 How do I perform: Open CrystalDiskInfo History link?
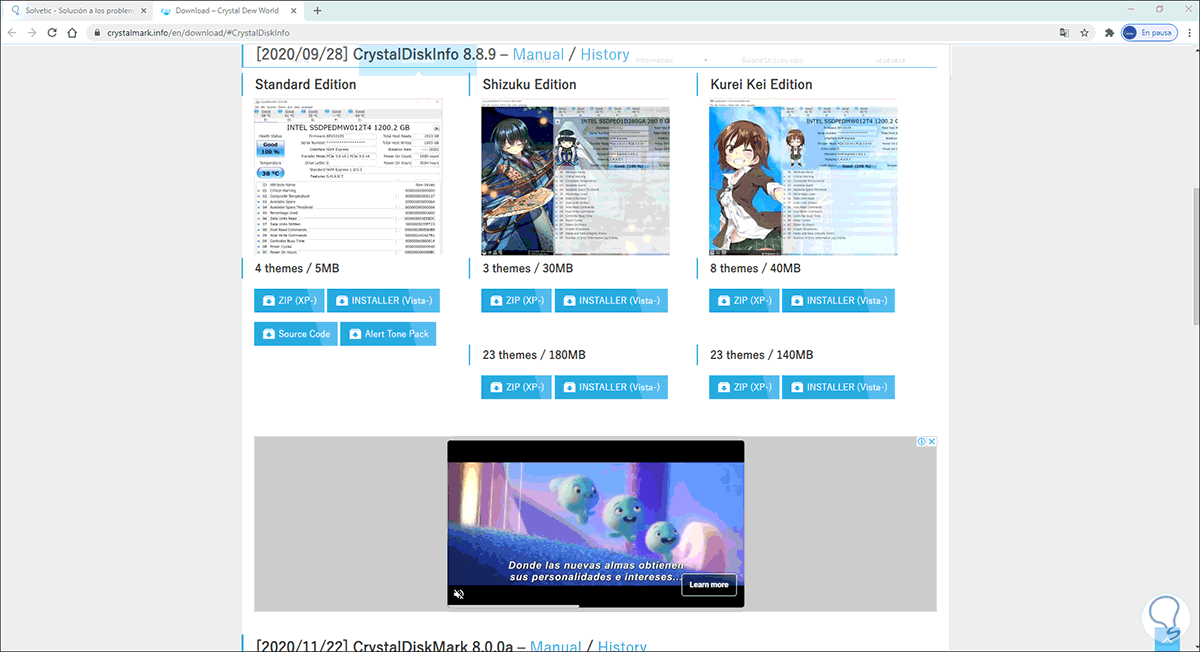pyautogui.click(x=605, y=54)
